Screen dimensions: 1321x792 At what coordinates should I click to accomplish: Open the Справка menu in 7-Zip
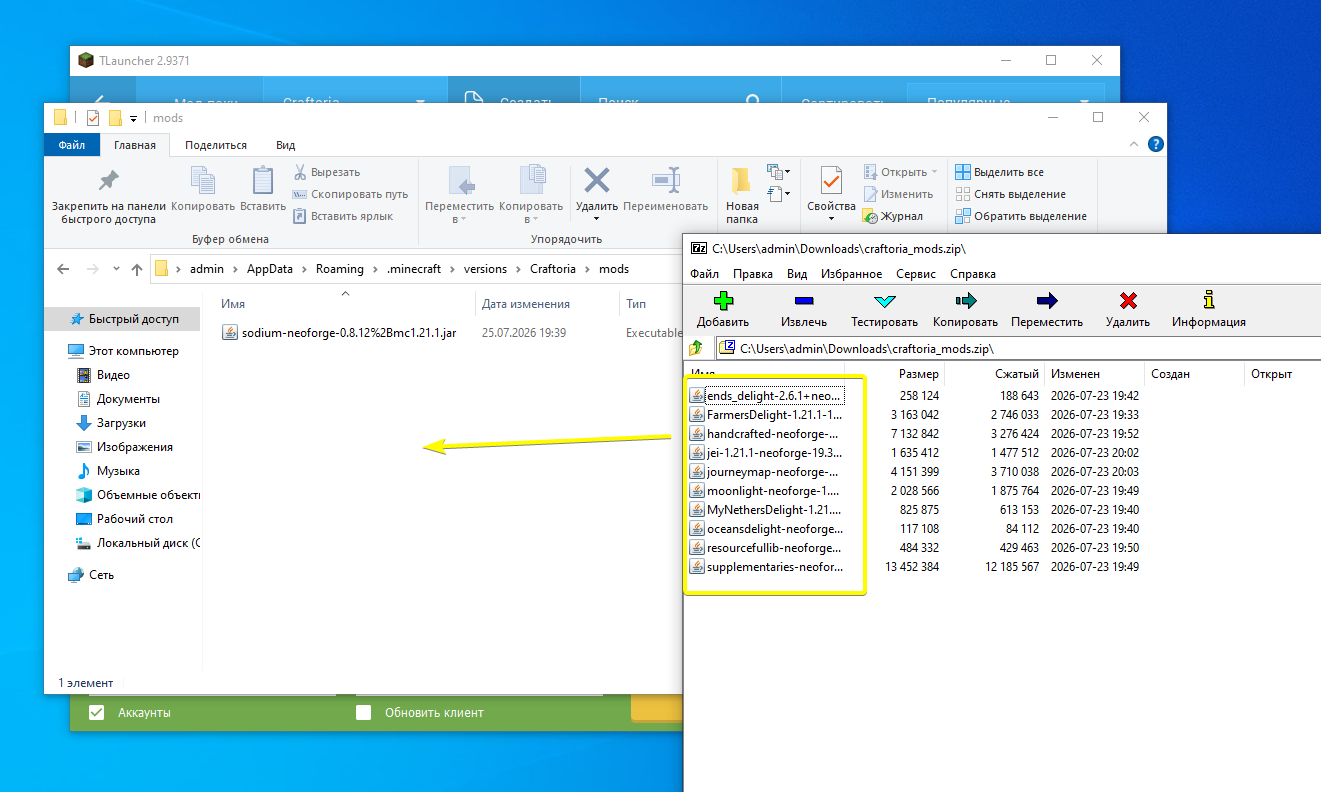pyautogui.click(x=973, y=273)
